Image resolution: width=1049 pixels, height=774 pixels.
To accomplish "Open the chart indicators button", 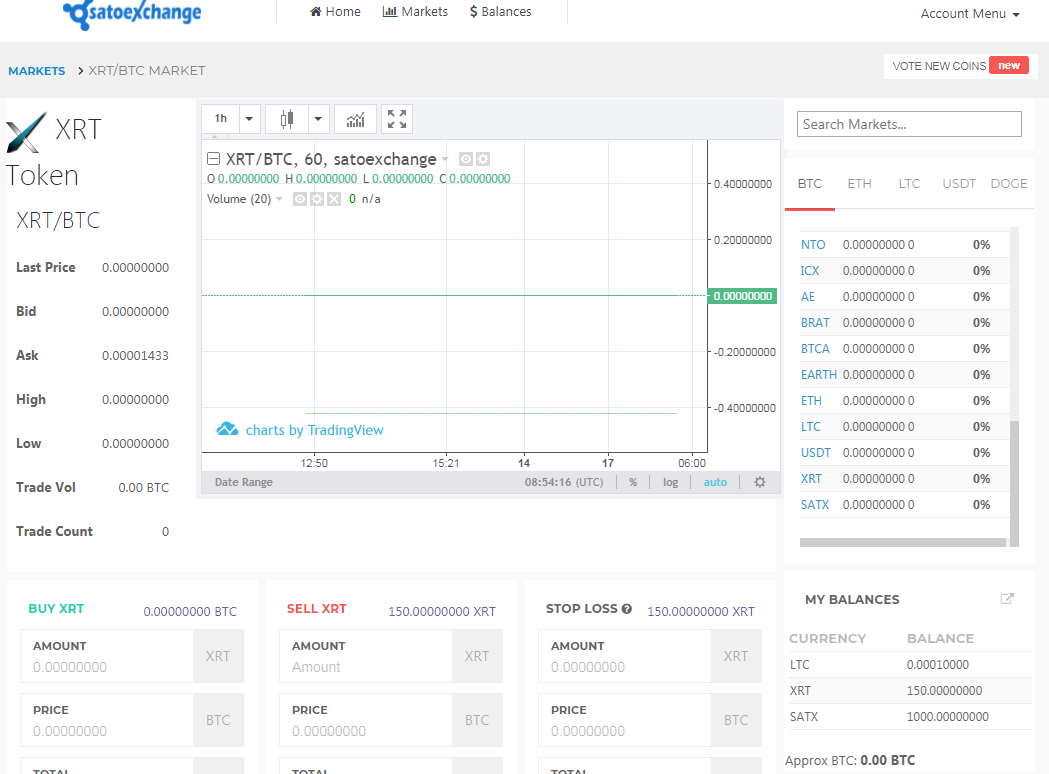I will pos(355,119).
